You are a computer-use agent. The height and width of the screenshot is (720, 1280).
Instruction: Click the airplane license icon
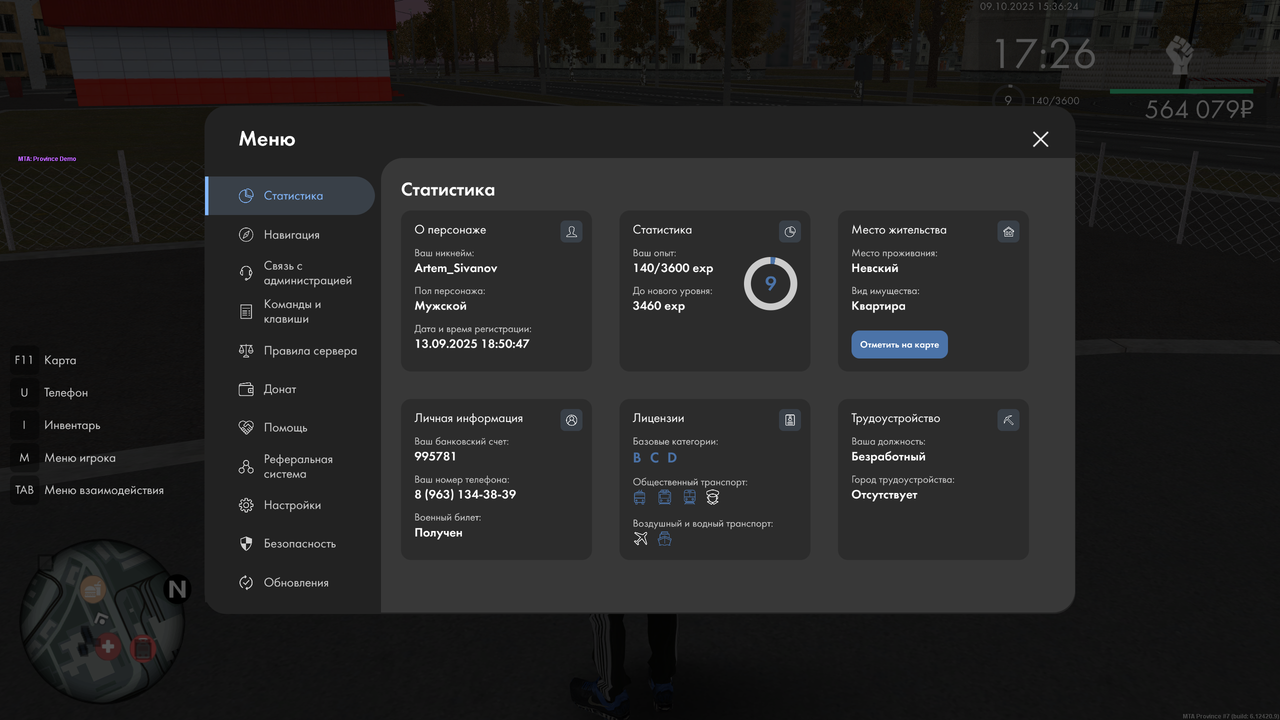pyautogui.click(x=641, y=539)
